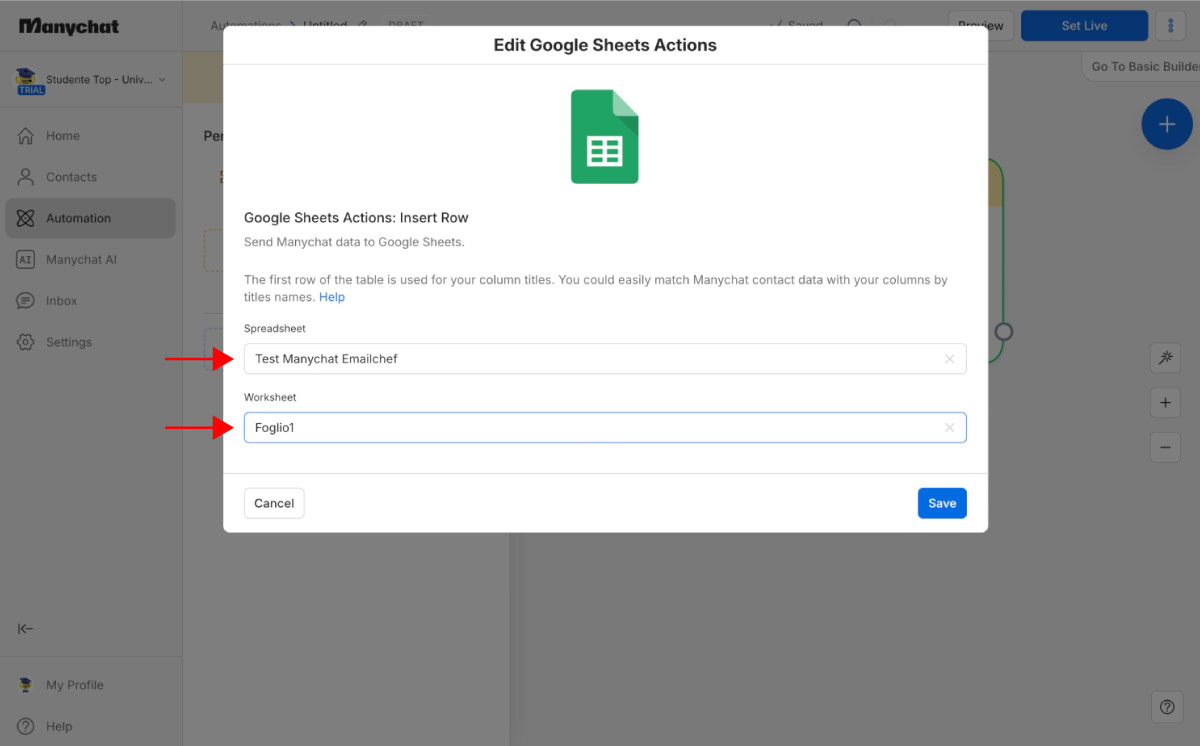Open the three-dot more options menu
The width and height of the screenshot is (1200, 746).
(1171, 26)
